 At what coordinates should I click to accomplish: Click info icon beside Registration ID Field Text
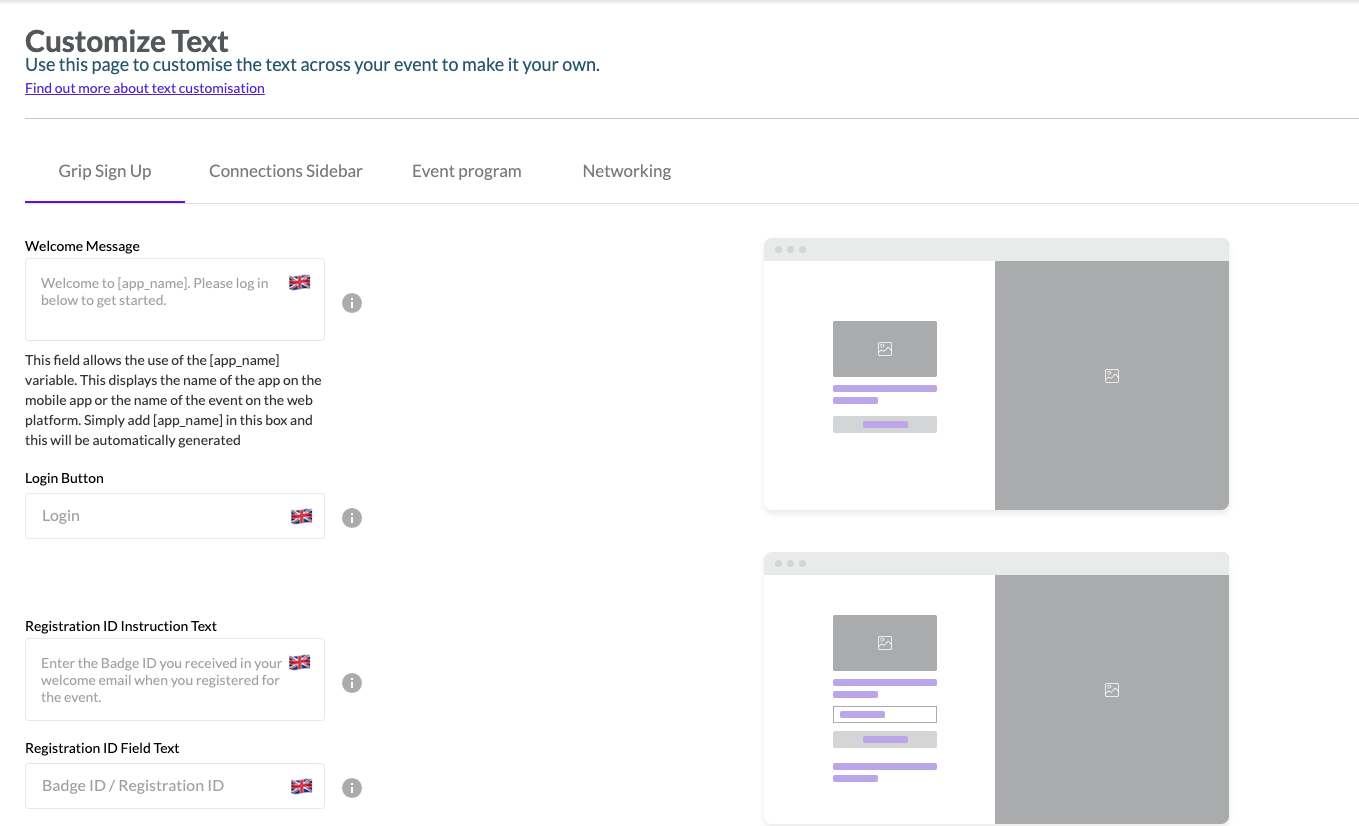point(352,788)
